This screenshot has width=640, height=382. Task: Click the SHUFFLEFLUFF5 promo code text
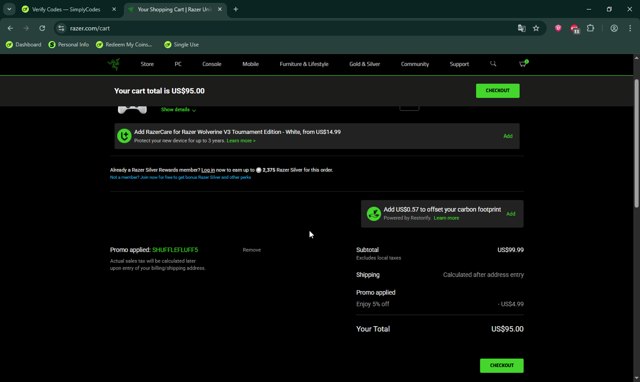(x=175, y=250)
